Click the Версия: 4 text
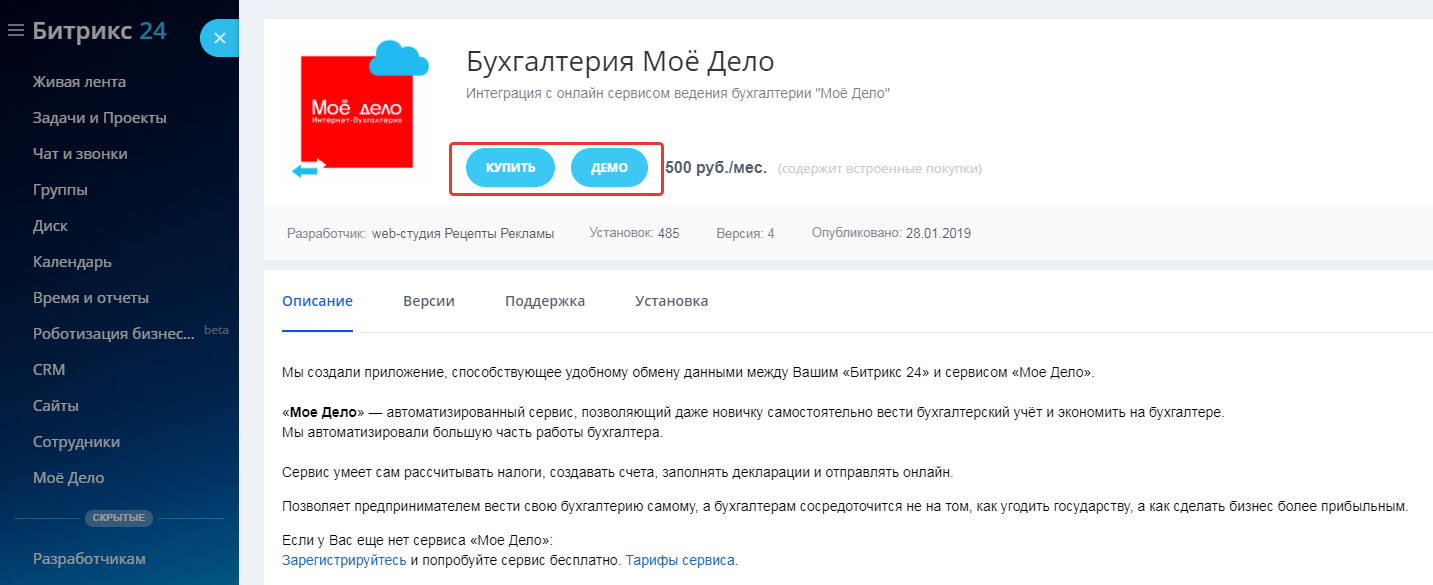 click(x=745, y=233)
